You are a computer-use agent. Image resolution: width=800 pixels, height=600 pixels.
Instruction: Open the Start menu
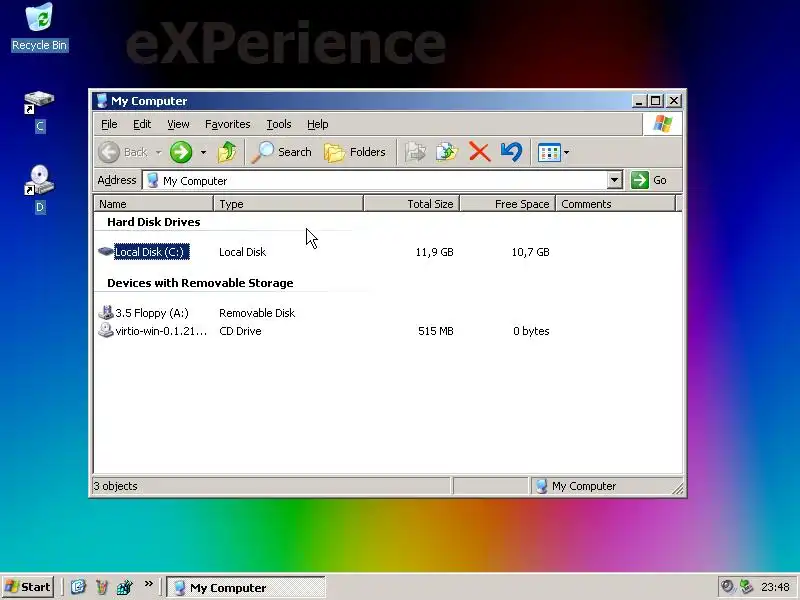pyautogui.click(x=28, y=587)
